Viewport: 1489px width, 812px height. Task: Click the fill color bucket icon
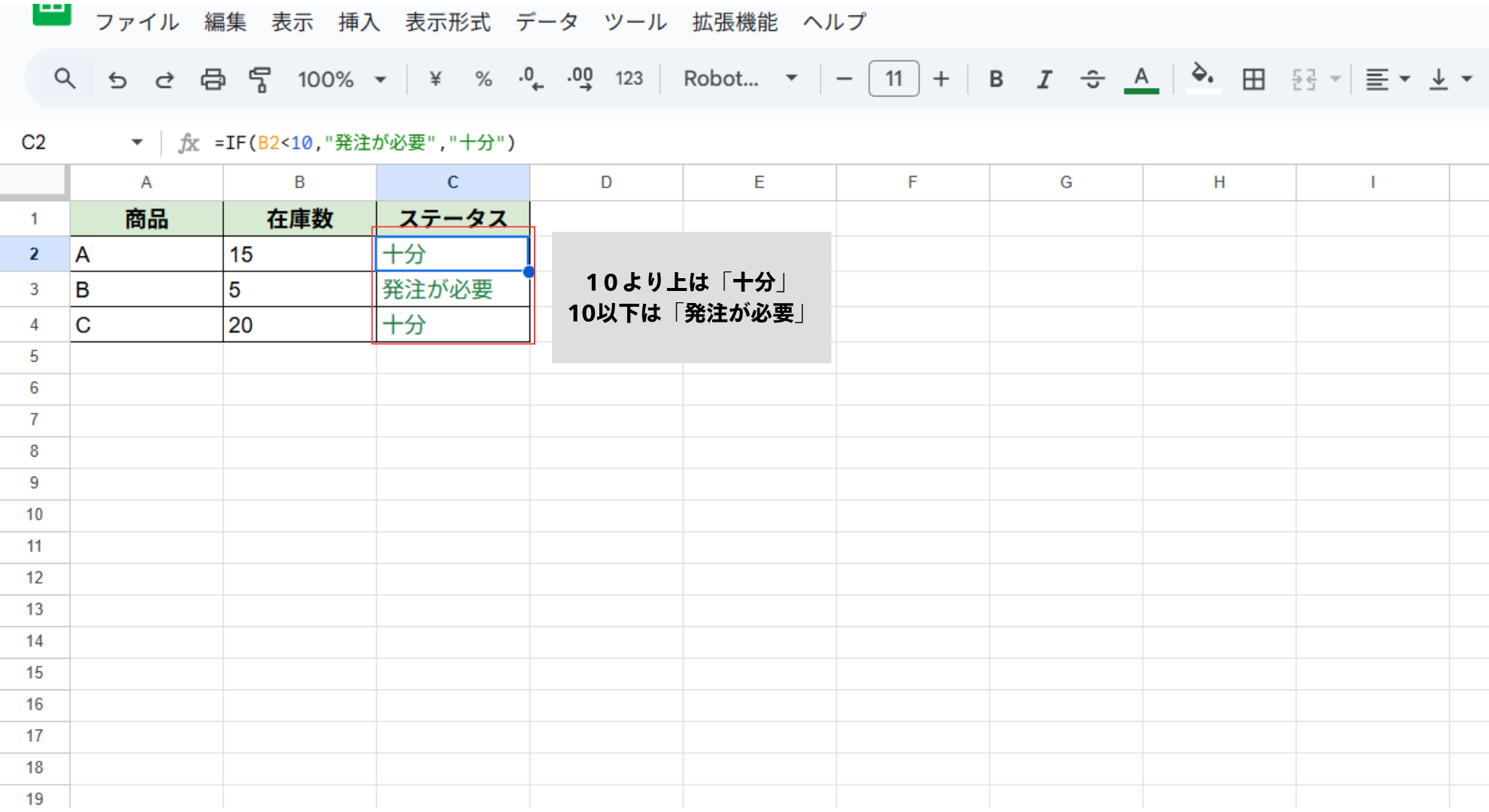[1202, 77]
